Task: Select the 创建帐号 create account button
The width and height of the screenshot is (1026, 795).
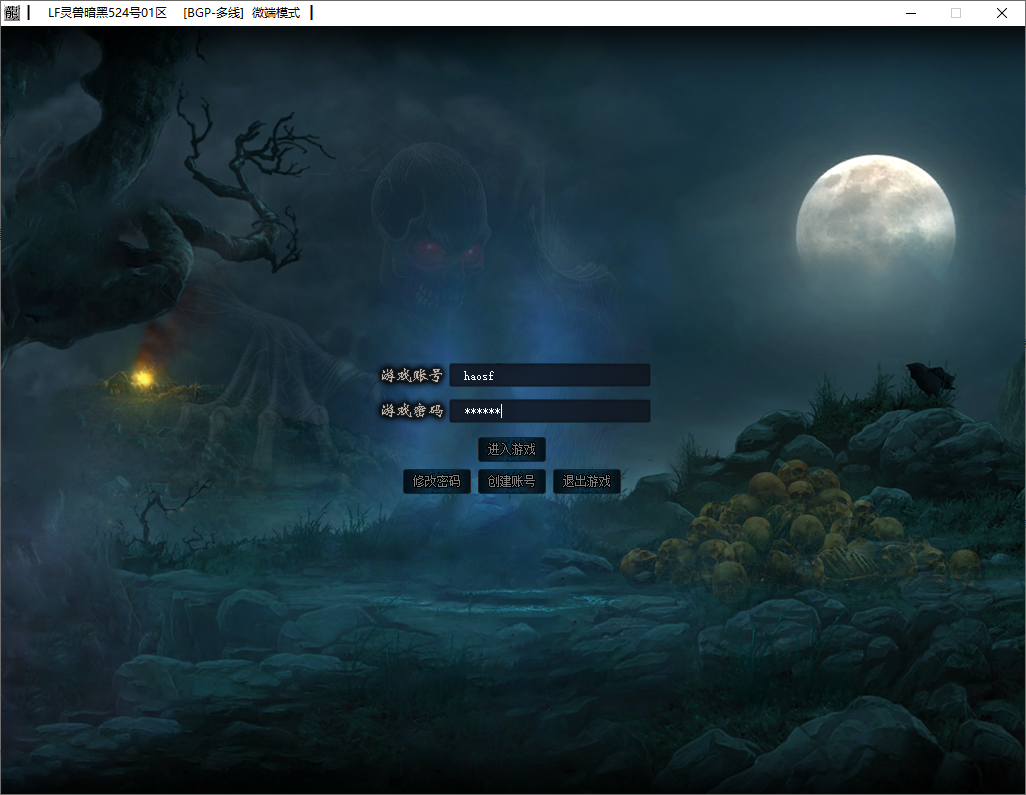Action: 511,481
